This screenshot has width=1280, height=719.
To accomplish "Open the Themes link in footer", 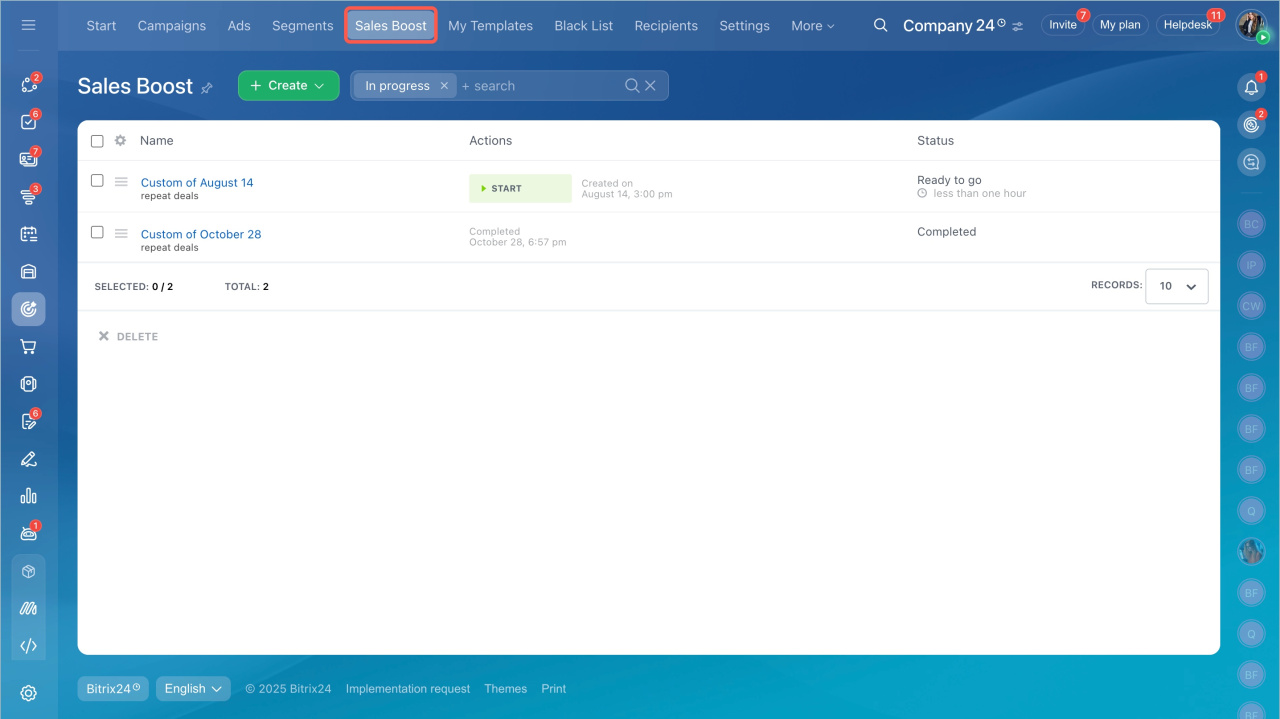I will click(505, 689).
